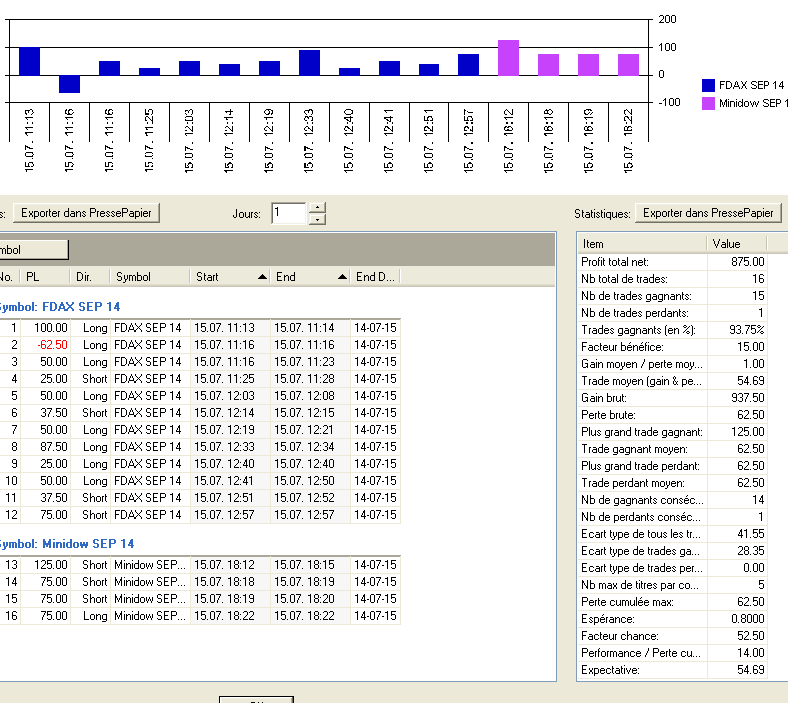Image resolution: width=788 pixels, height=703 pixels.
Task: Click the tallest purple bar at 18:12
Action: tap(508, 58)
